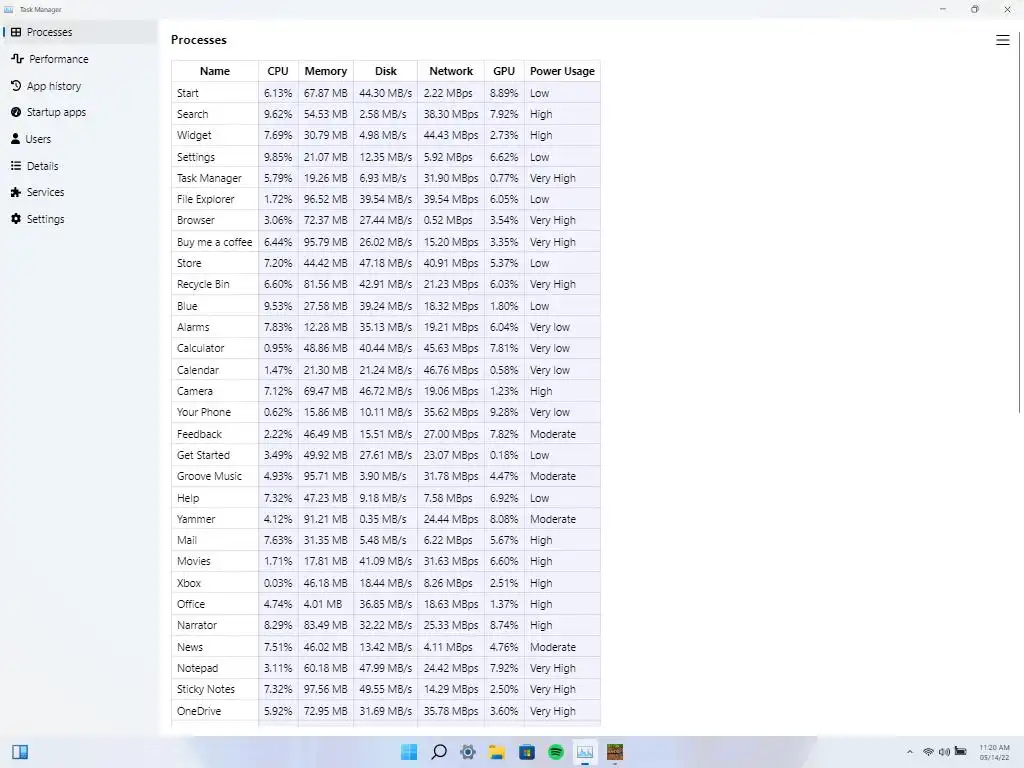This screenshot has height=768, width=1024.
Task: Select the Sticky Notes process name
Action: pyautogui.click(x=205, y=689)
